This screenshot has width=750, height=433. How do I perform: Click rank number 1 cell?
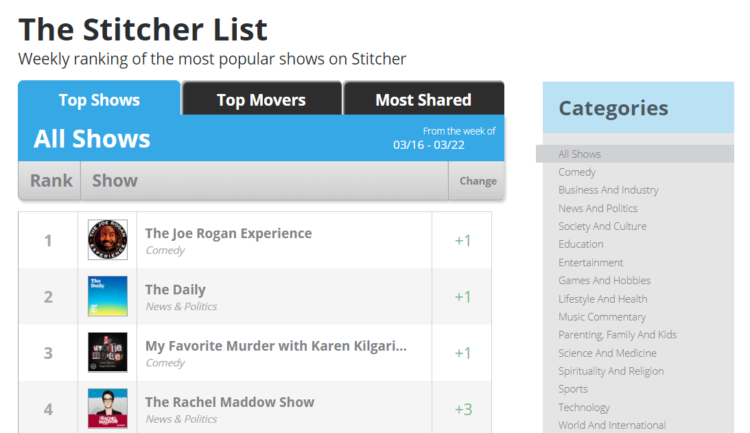[x=48, y=240]
